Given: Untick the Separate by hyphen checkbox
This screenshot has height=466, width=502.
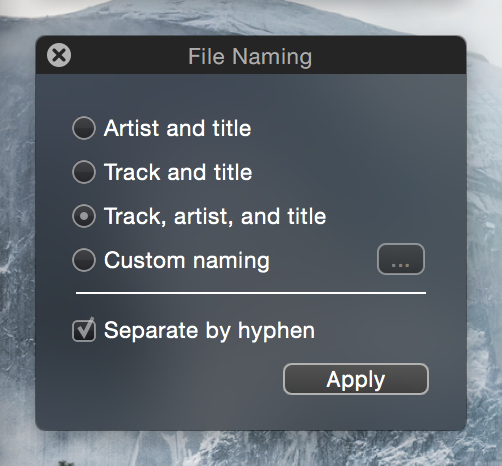Looking at the screenshot, I should point(84,330).
